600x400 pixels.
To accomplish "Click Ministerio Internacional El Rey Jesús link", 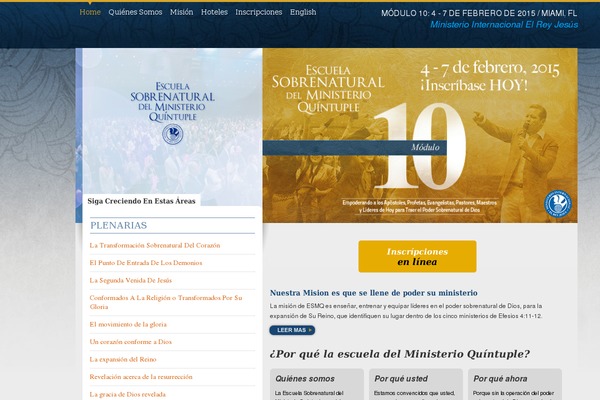I will pyautogui.click(x=504, y=25).
